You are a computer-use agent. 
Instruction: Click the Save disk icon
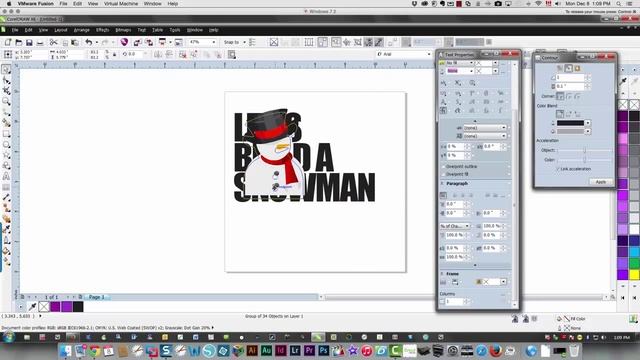(29, 42)
